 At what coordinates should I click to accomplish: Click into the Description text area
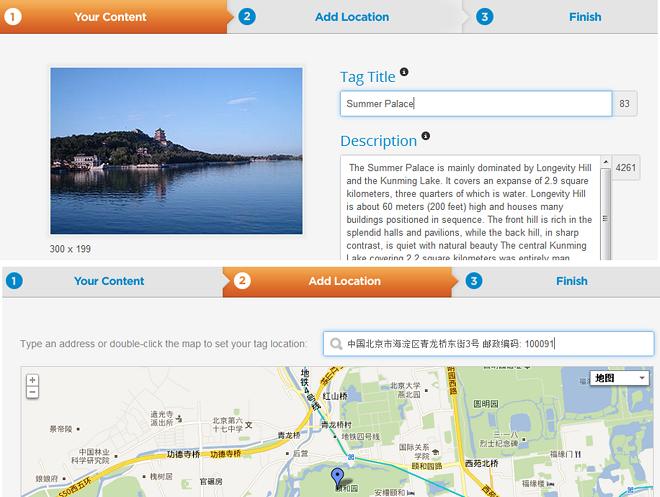point(470,208)
